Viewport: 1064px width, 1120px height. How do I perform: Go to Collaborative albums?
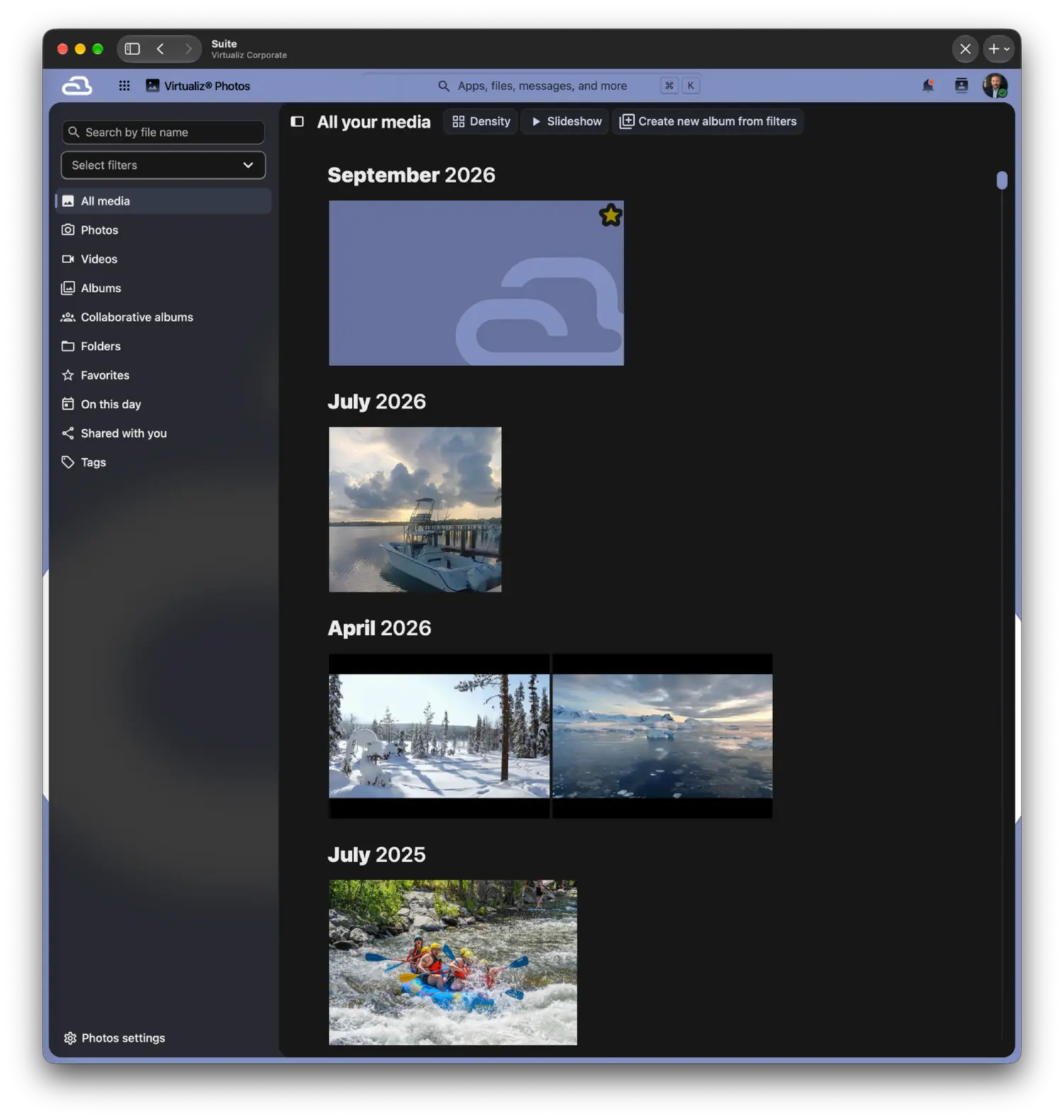[163, 317]
